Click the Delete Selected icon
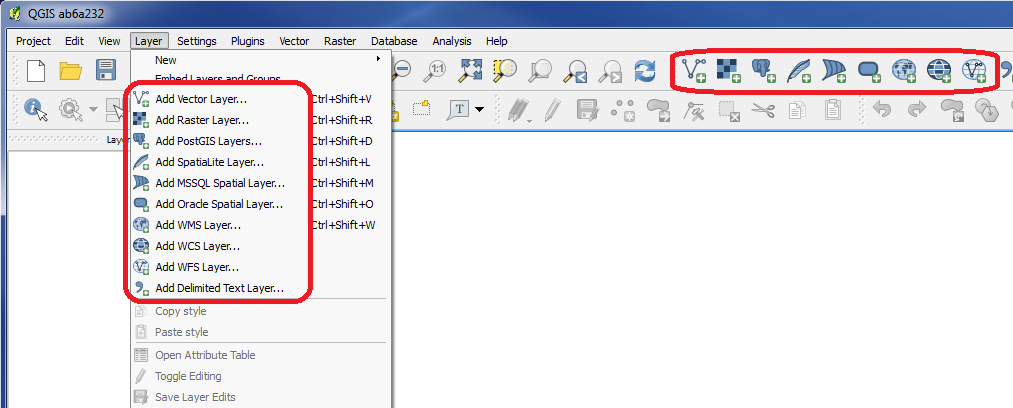This screenshot has height=408, width=1013. pyautogui.click(x=729, y=110)
